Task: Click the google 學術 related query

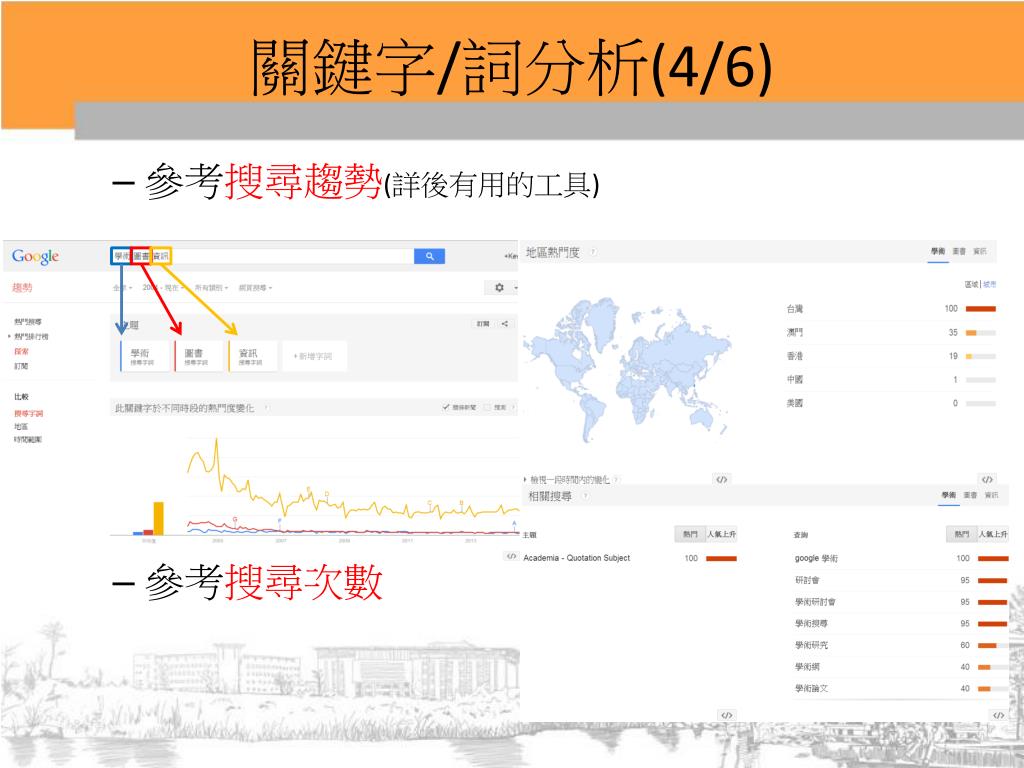Action: [x=816, y=558]
